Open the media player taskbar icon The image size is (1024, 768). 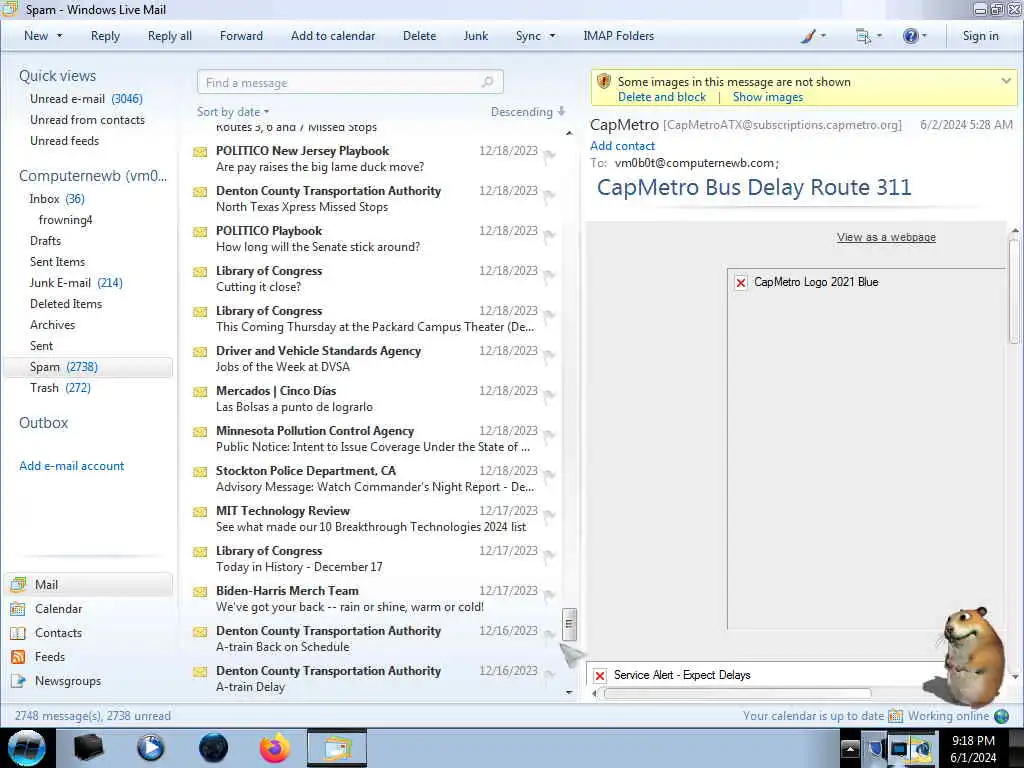click(151, 748)
